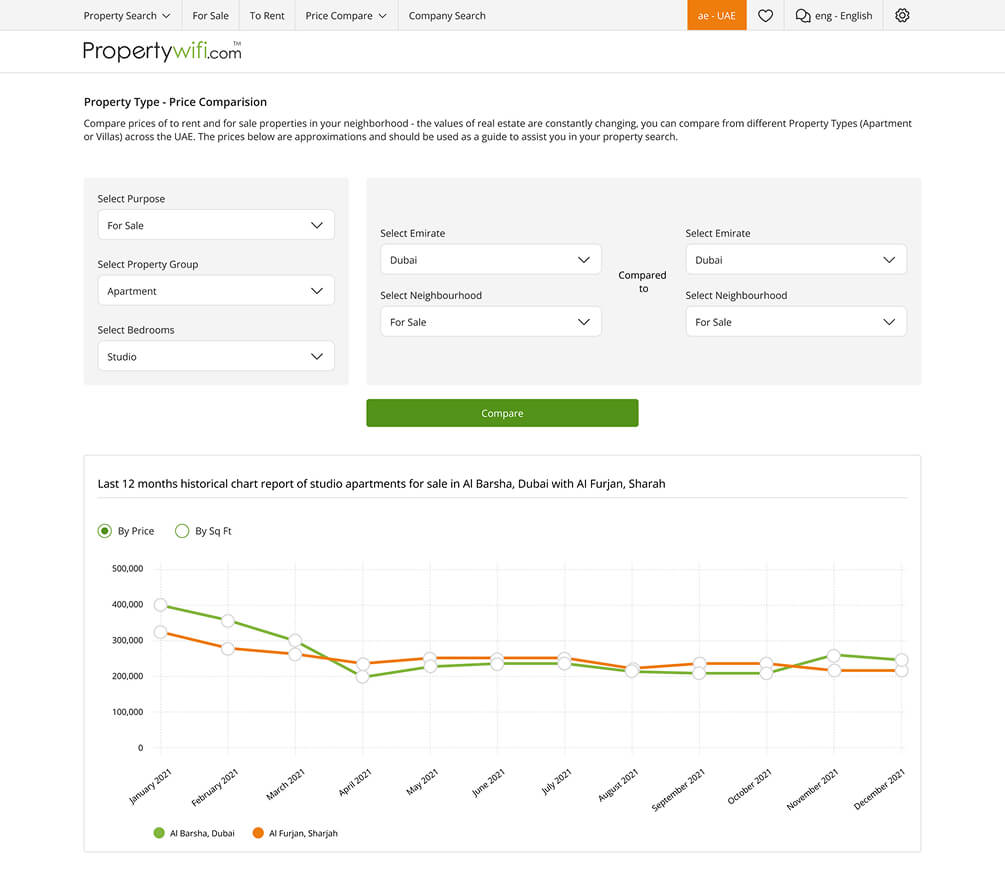Expand the Select Property Group dropdown
The height and width of the screenshot is (873, 1005).
click(x=215, y=291)
